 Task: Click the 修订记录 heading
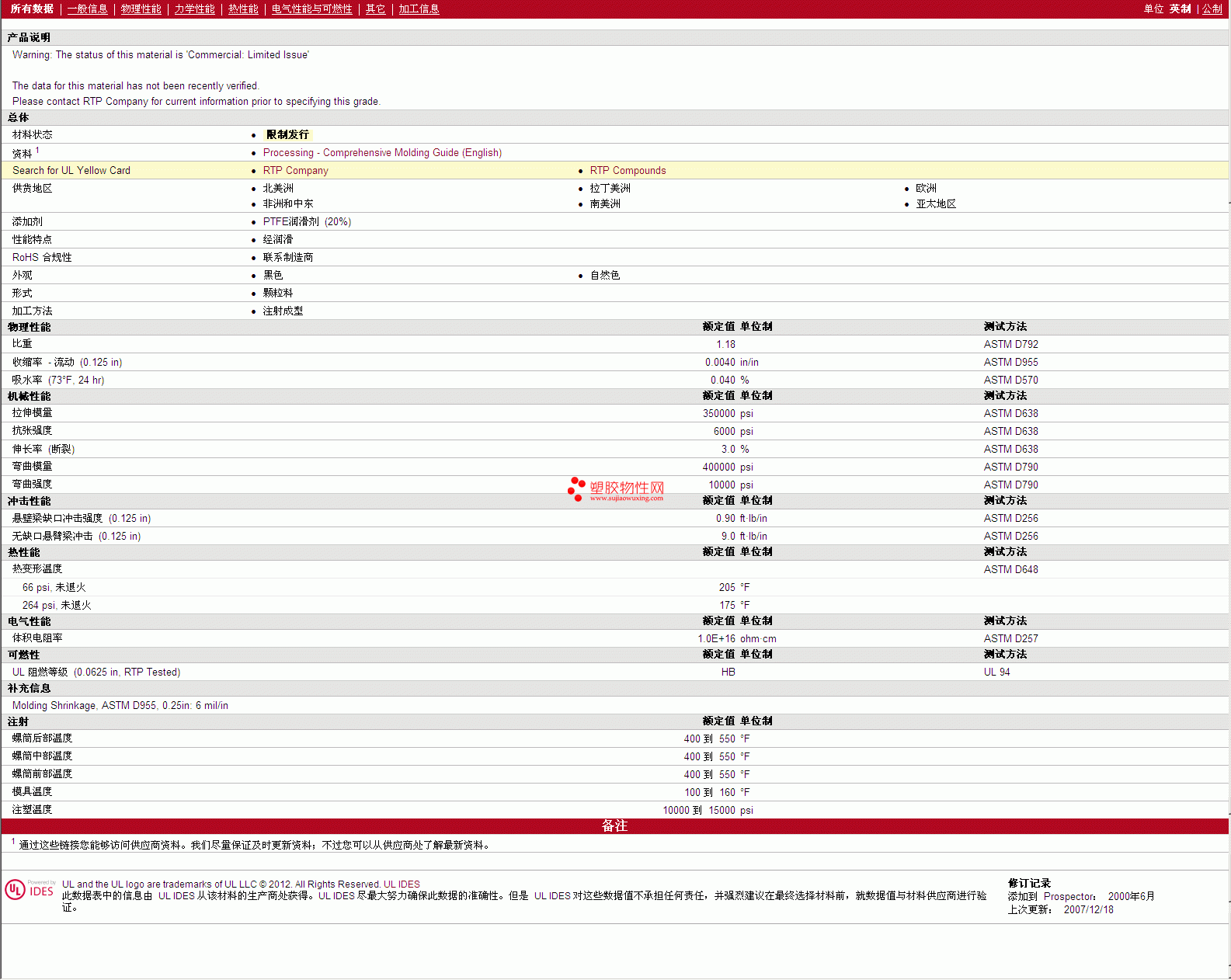pos(1029,884)
